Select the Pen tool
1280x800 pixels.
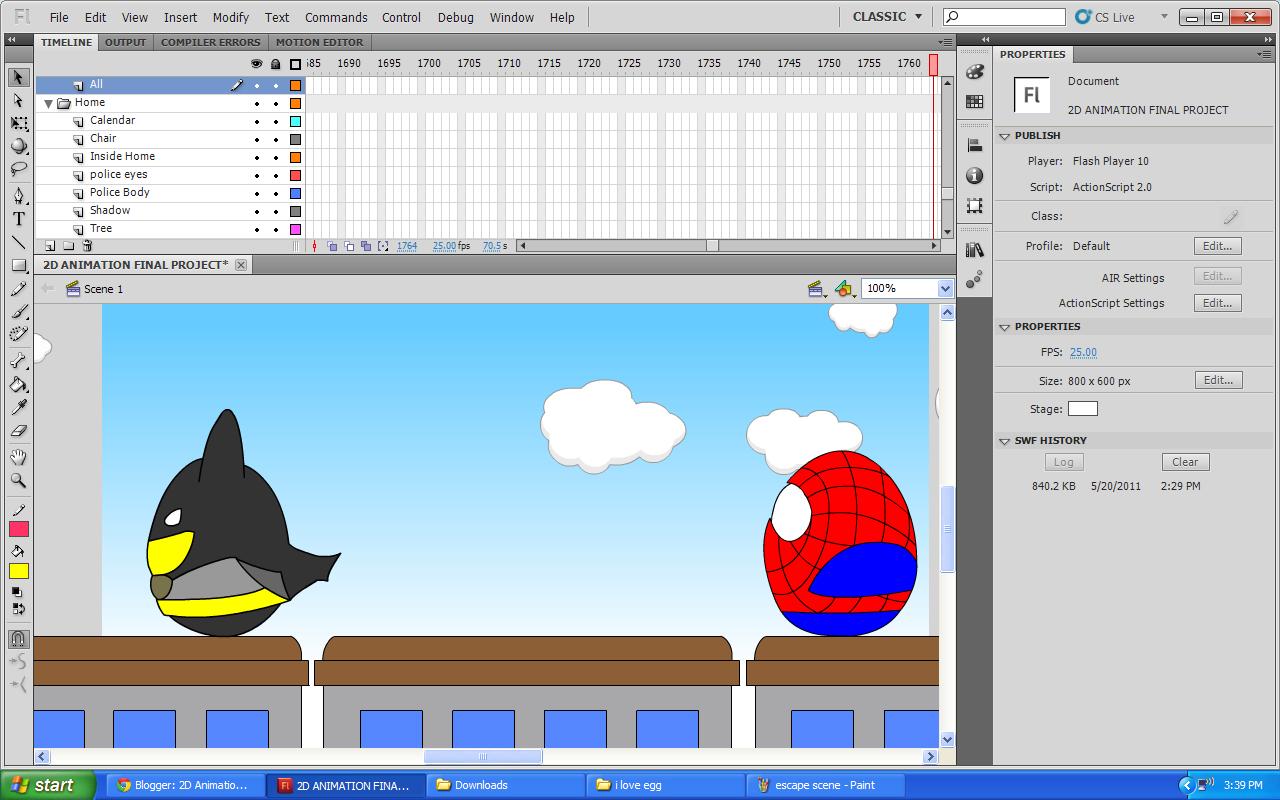[18, 195]
